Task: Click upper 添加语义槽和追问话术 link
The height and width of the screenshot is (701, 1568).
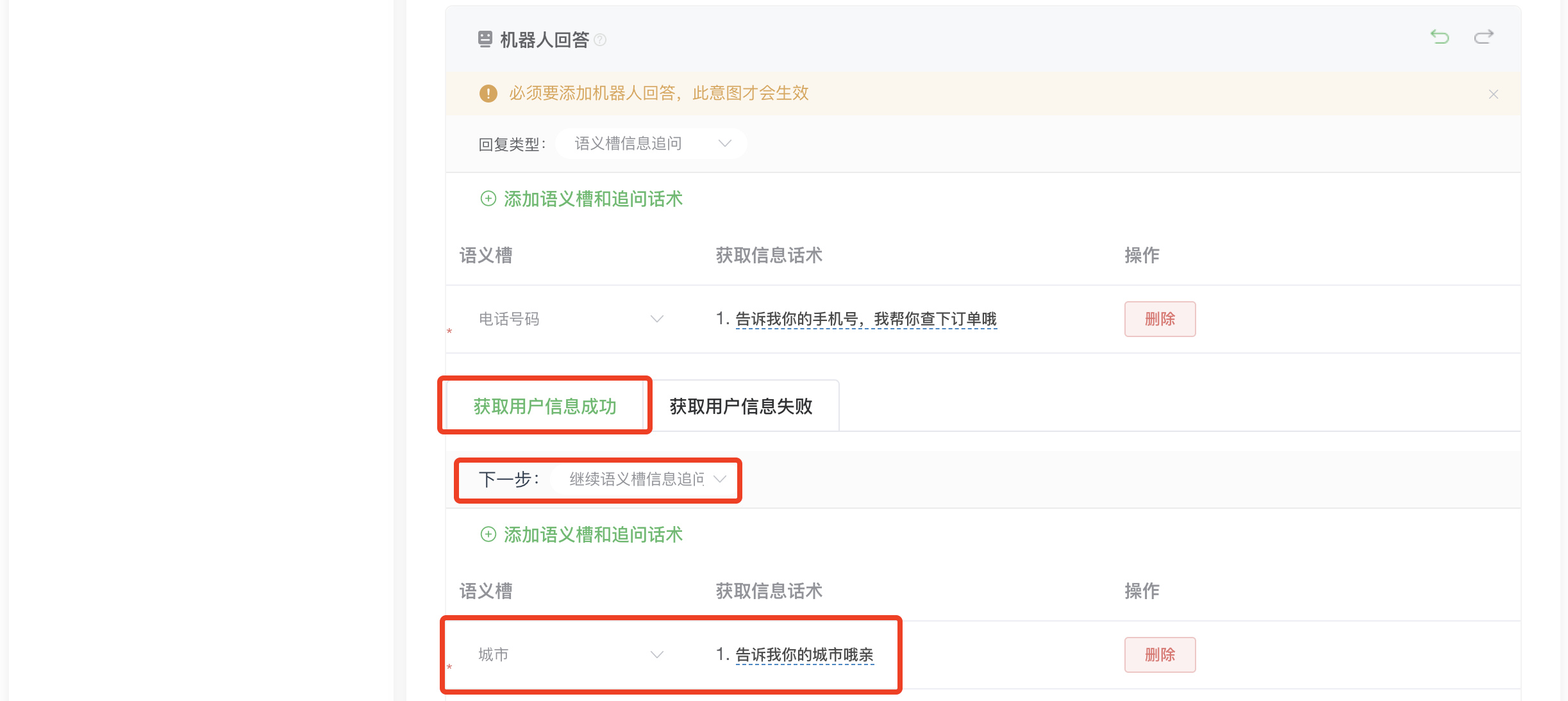Action: point(593,199)
